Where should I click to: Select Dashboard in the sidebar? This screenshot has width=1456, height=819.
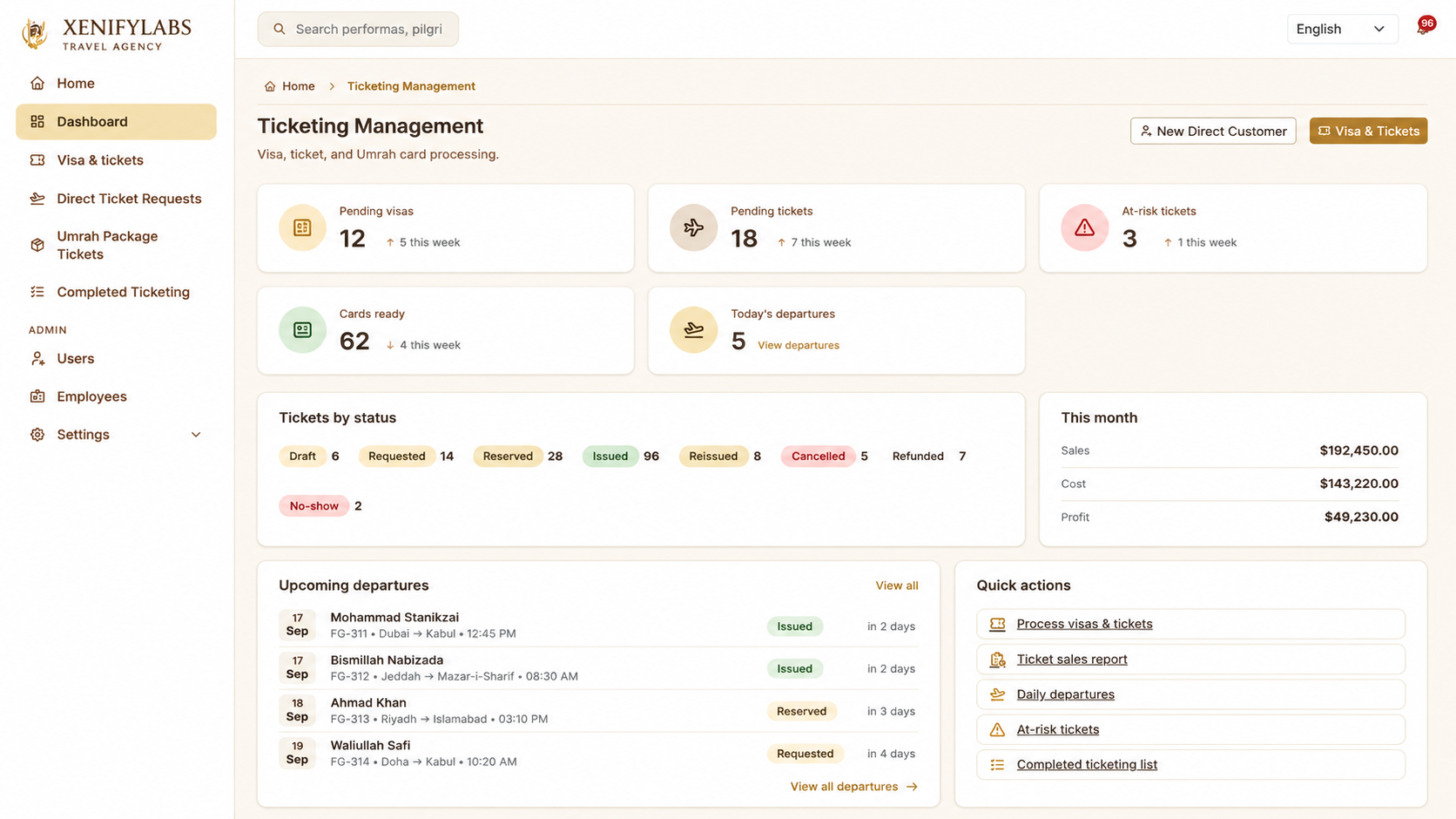(116, 122)
